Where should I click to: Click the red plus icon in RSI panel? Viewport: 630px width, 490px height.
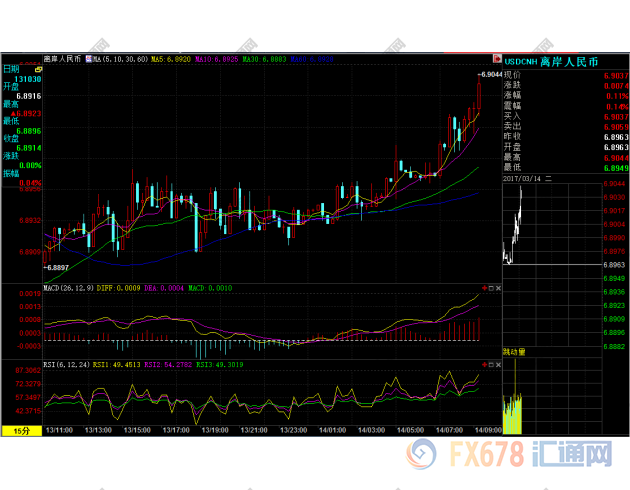coord(483,365)
